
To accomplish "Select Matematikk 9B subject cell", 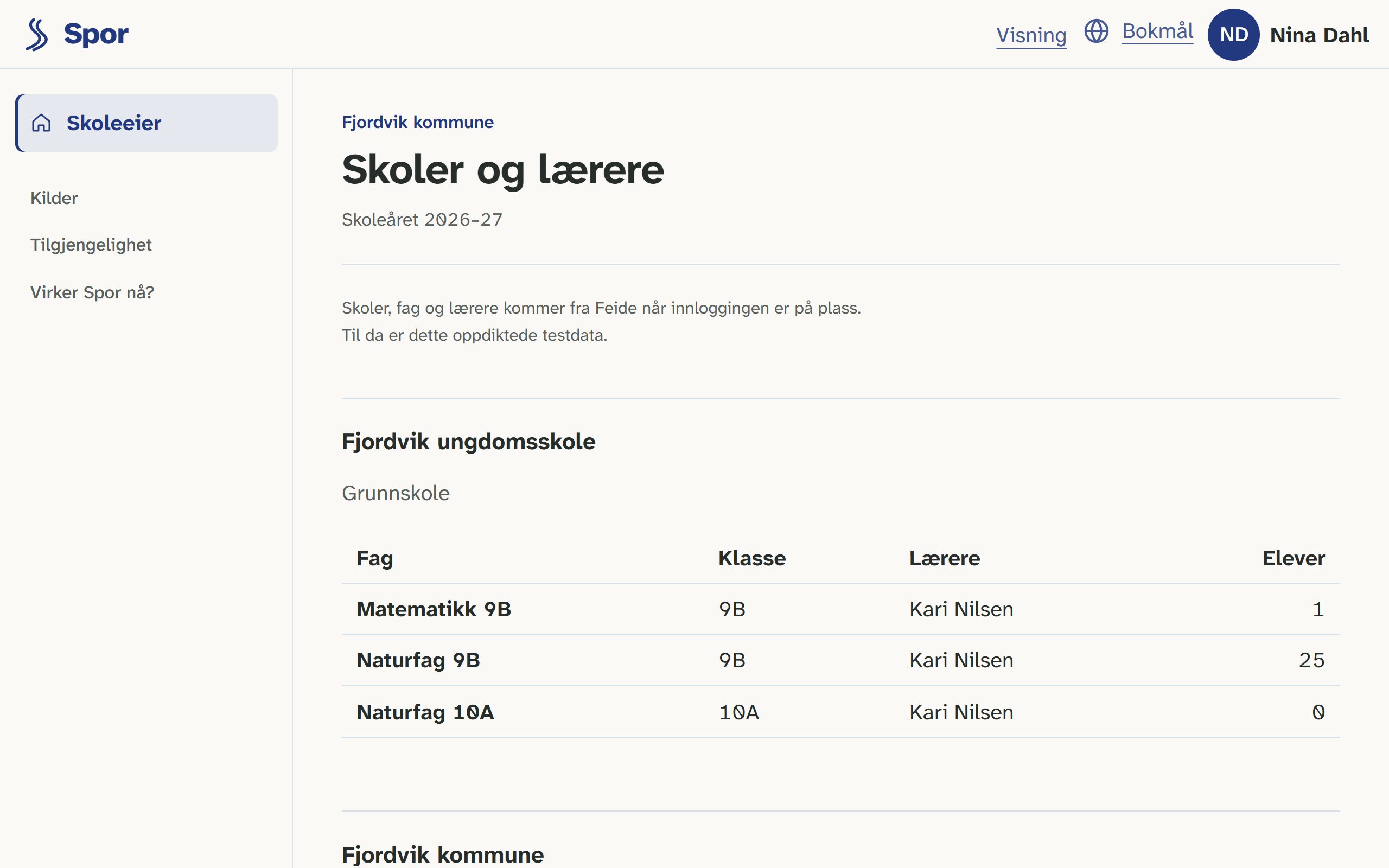I will click(x=434, y=610).
